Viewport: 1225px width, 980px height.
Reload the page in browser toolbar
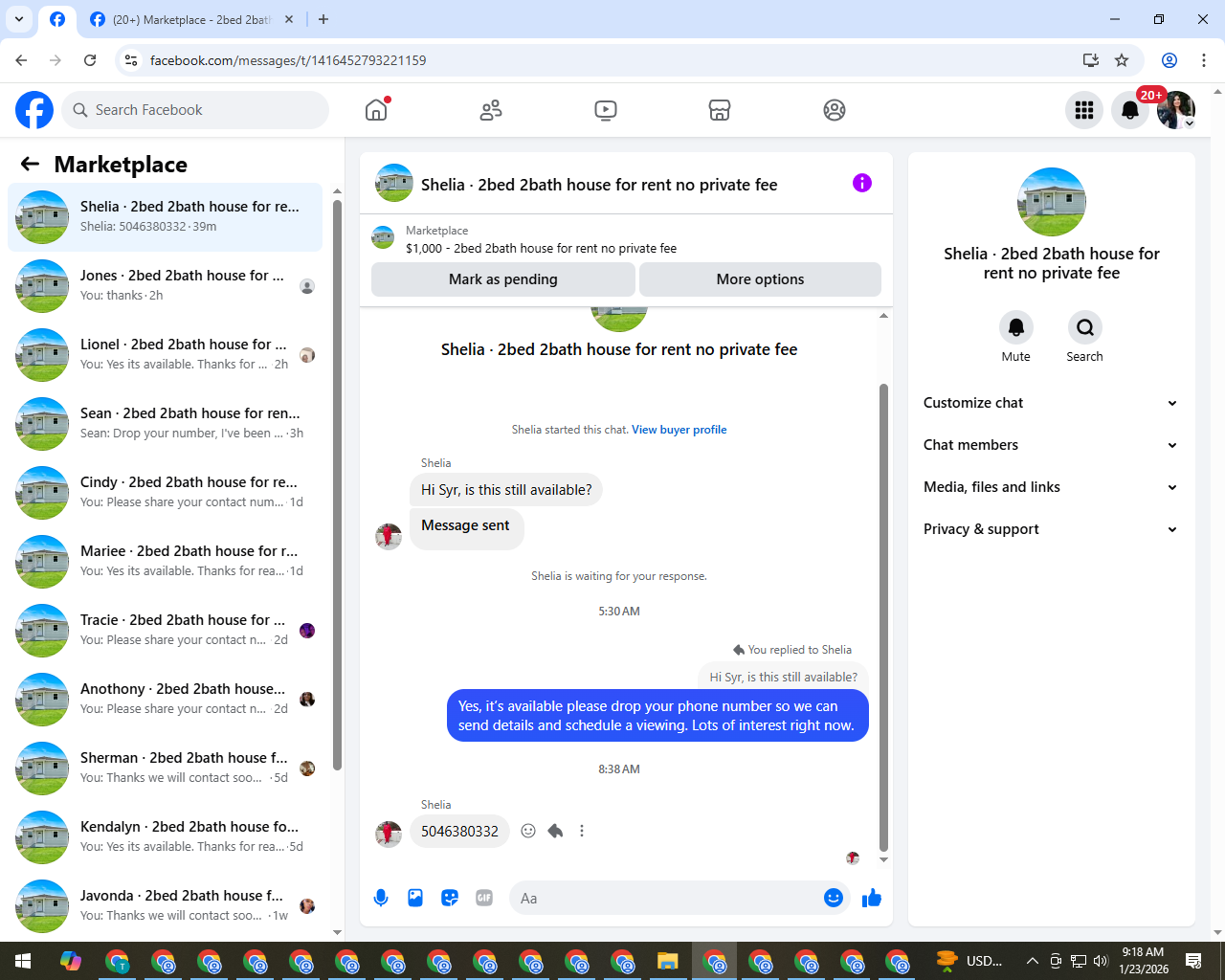pos(90,60)
